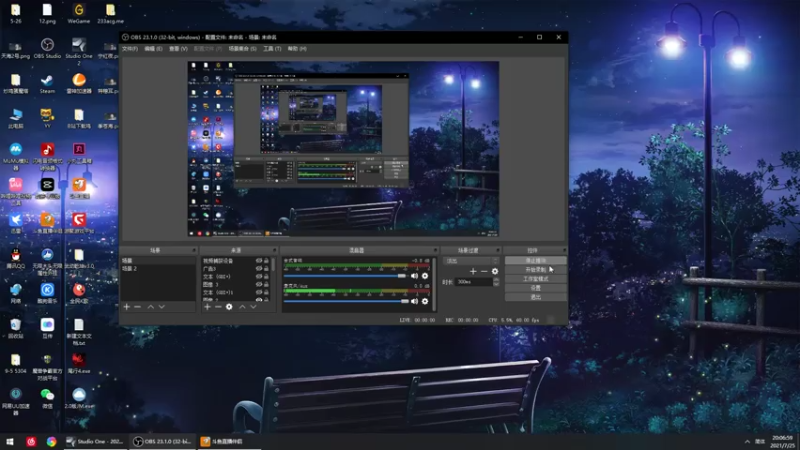Click the 300ms transition duration field
Viewport: 800px width, 450px height.
point(474,282)
